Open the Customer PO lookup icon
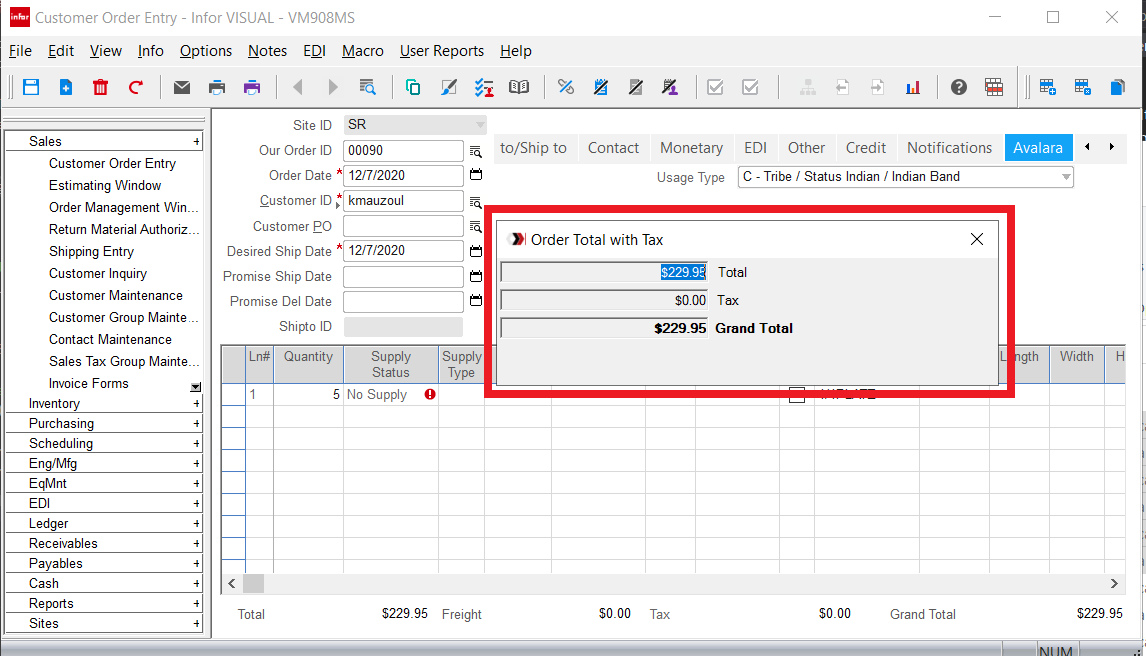Viewport: 1146px width, 656px height. [x=476, y=226]
